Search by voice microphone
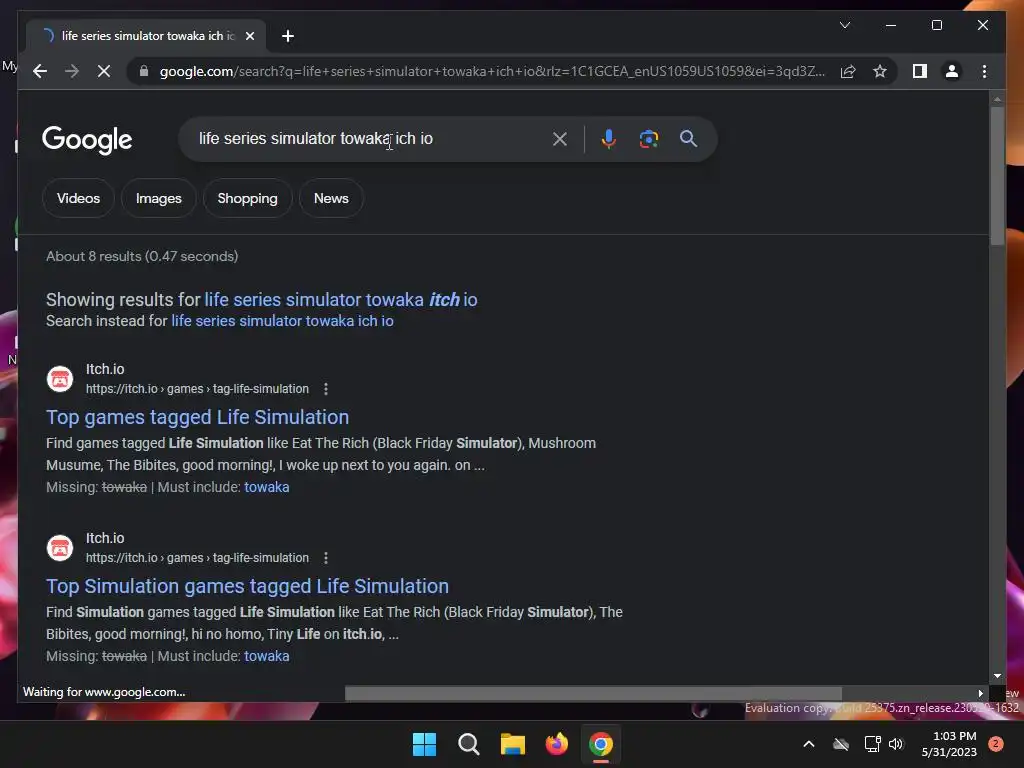This screenshot has width=1024, height=768. point(608,138)
